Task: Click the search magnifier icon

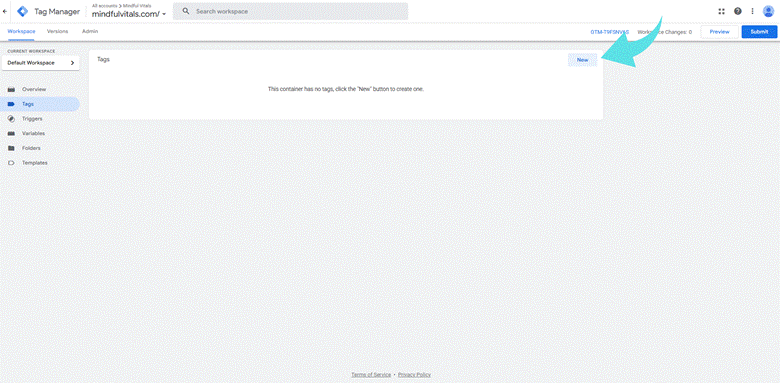Action: point(186,11)
